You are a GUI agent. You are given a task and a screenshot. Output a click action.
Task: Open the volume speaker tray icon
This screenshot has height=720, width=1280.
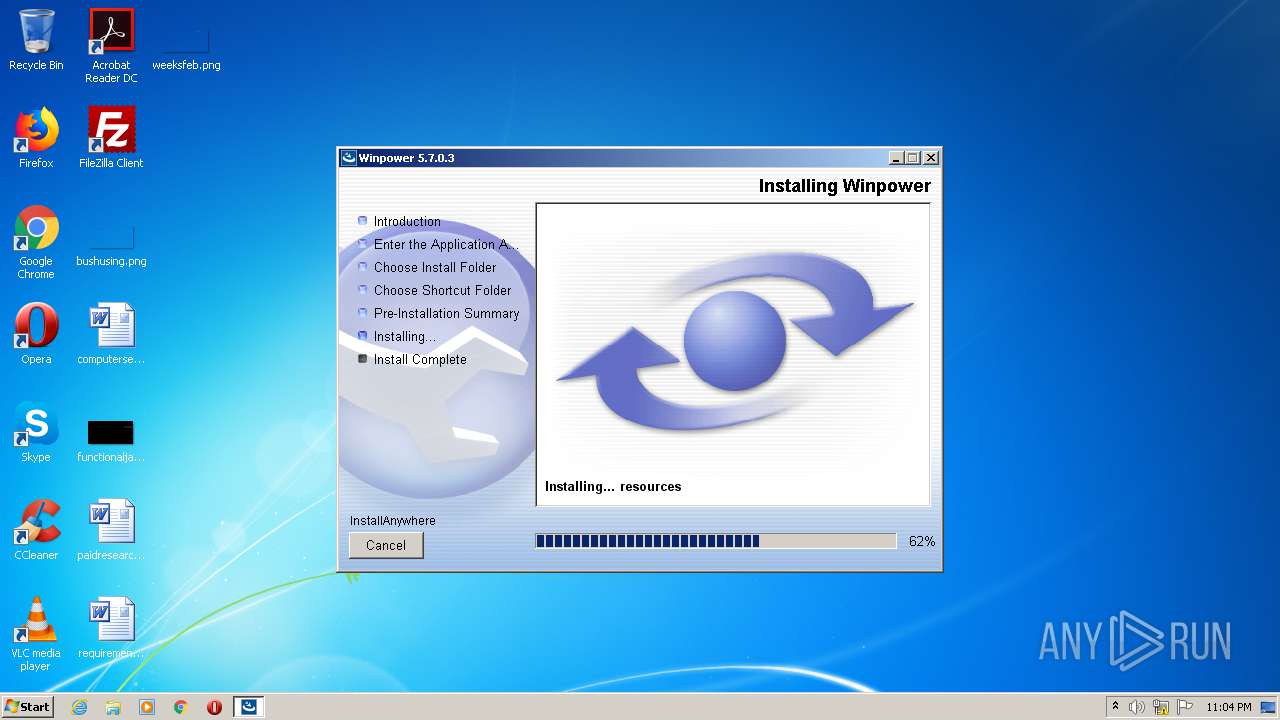pos(1137,707)
